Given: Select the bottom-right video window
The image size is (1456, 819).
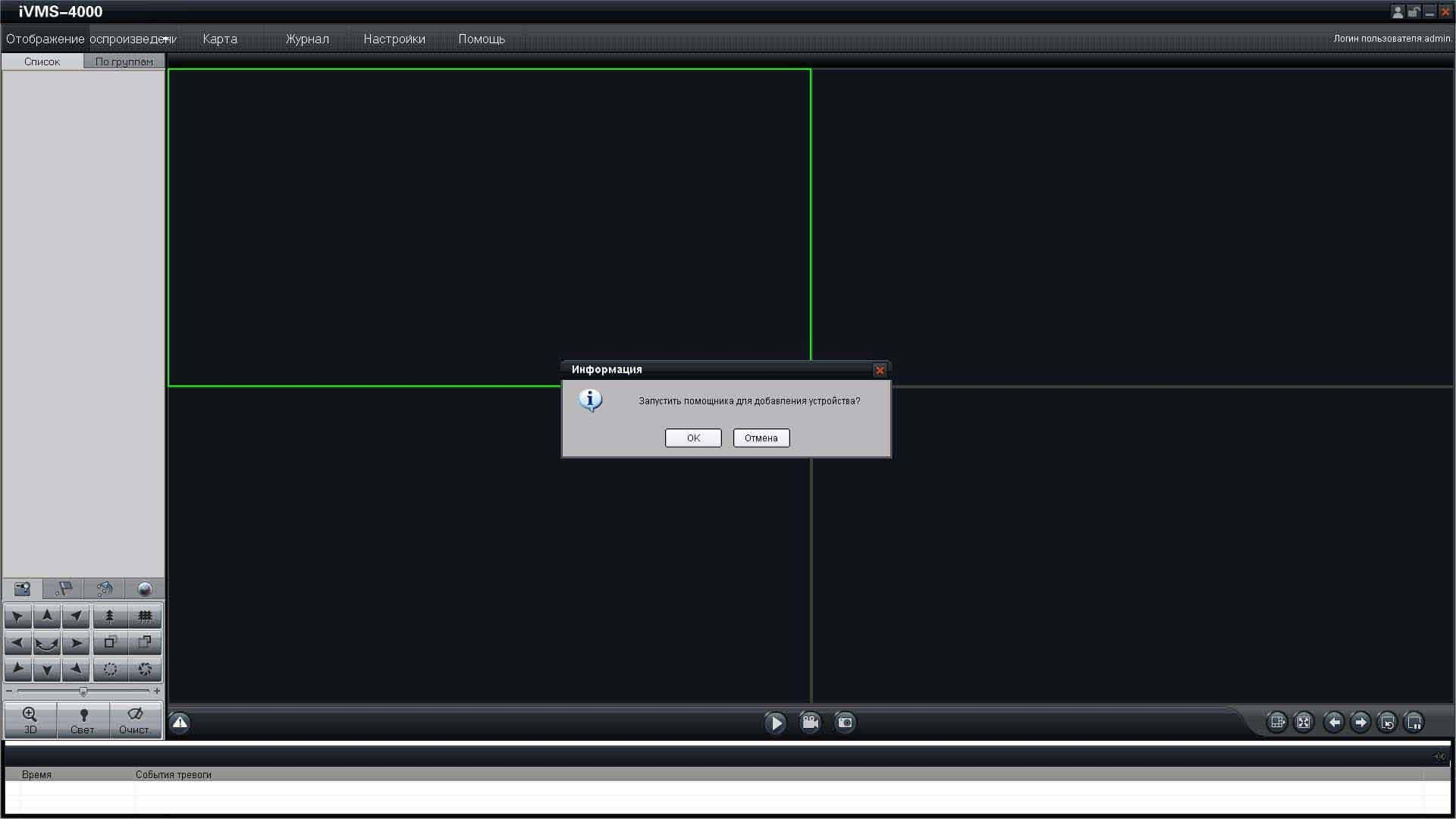Looking at the screenshot, I should (x=1132, y=544).
